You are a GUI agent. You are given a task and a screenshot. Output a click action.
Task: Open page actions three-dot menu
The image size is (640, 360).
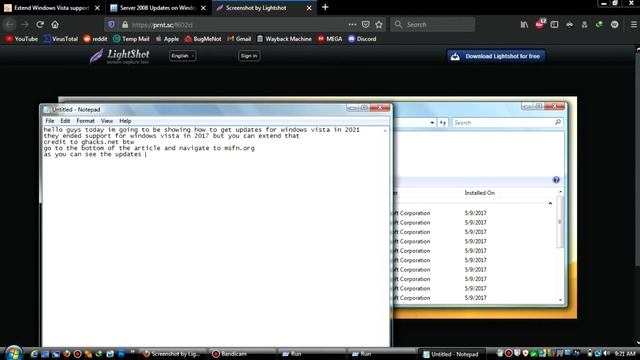point(352,24)
